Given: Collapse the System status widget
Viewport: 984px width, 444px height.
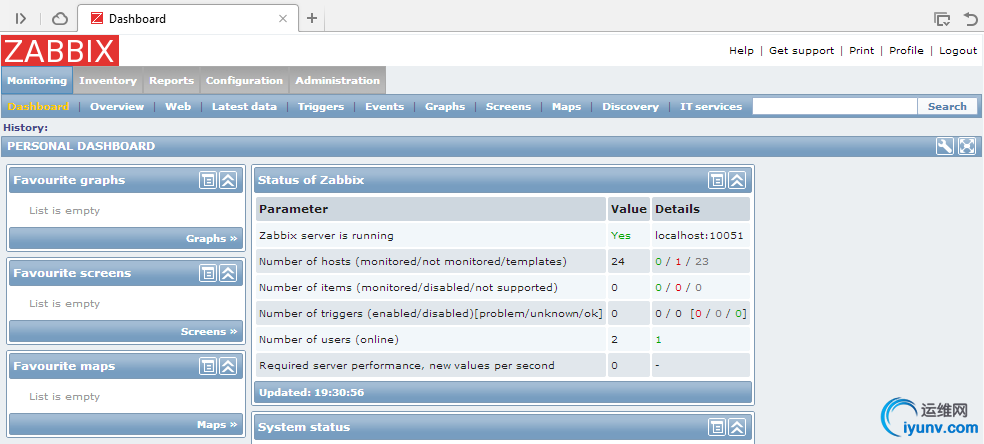Looking at the screenshot, I should [x=737, y=428].
